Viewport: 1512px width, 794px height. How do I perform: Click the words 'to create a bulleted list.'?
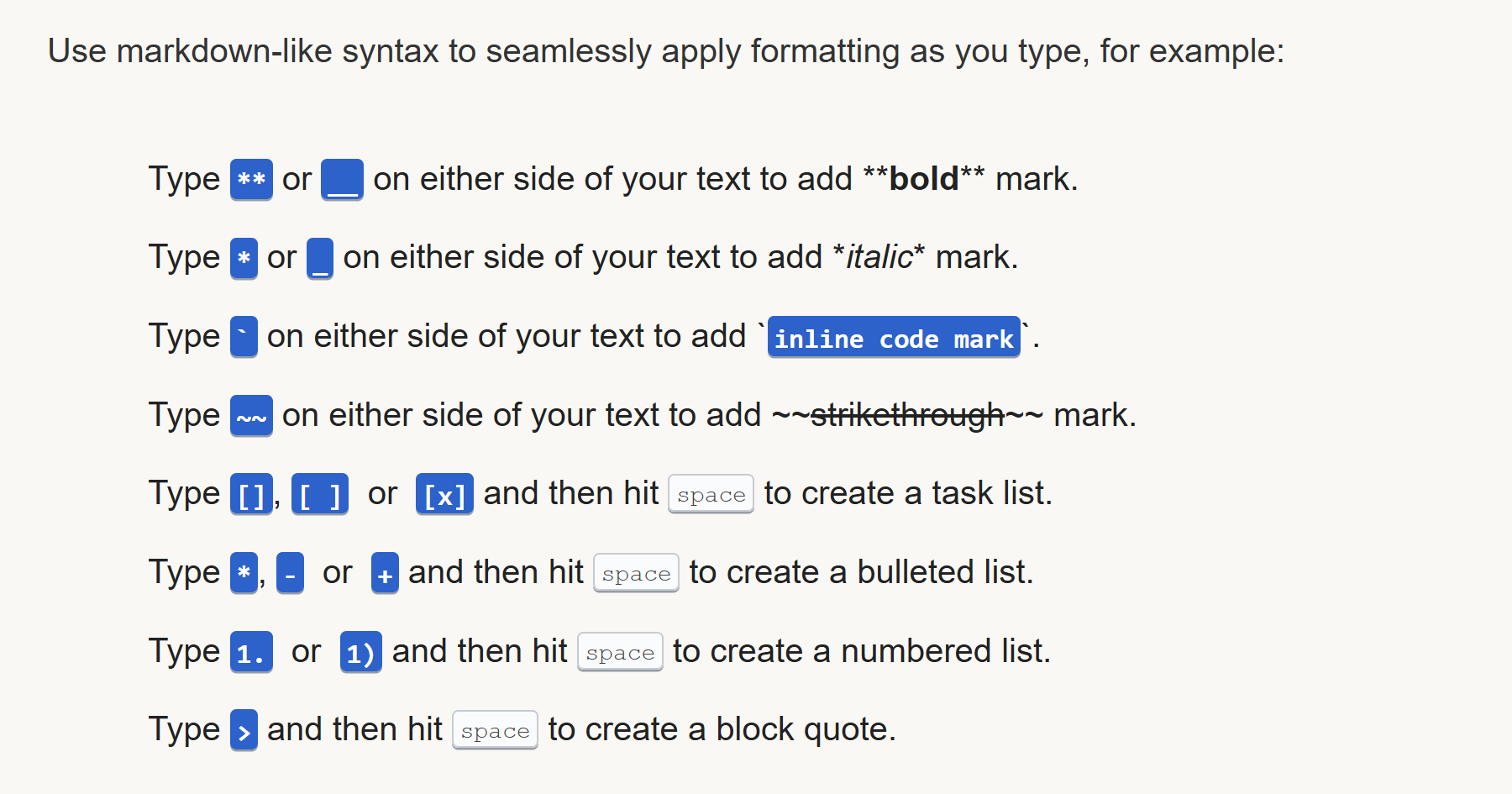pyautogui.click(x=862, y=572)
